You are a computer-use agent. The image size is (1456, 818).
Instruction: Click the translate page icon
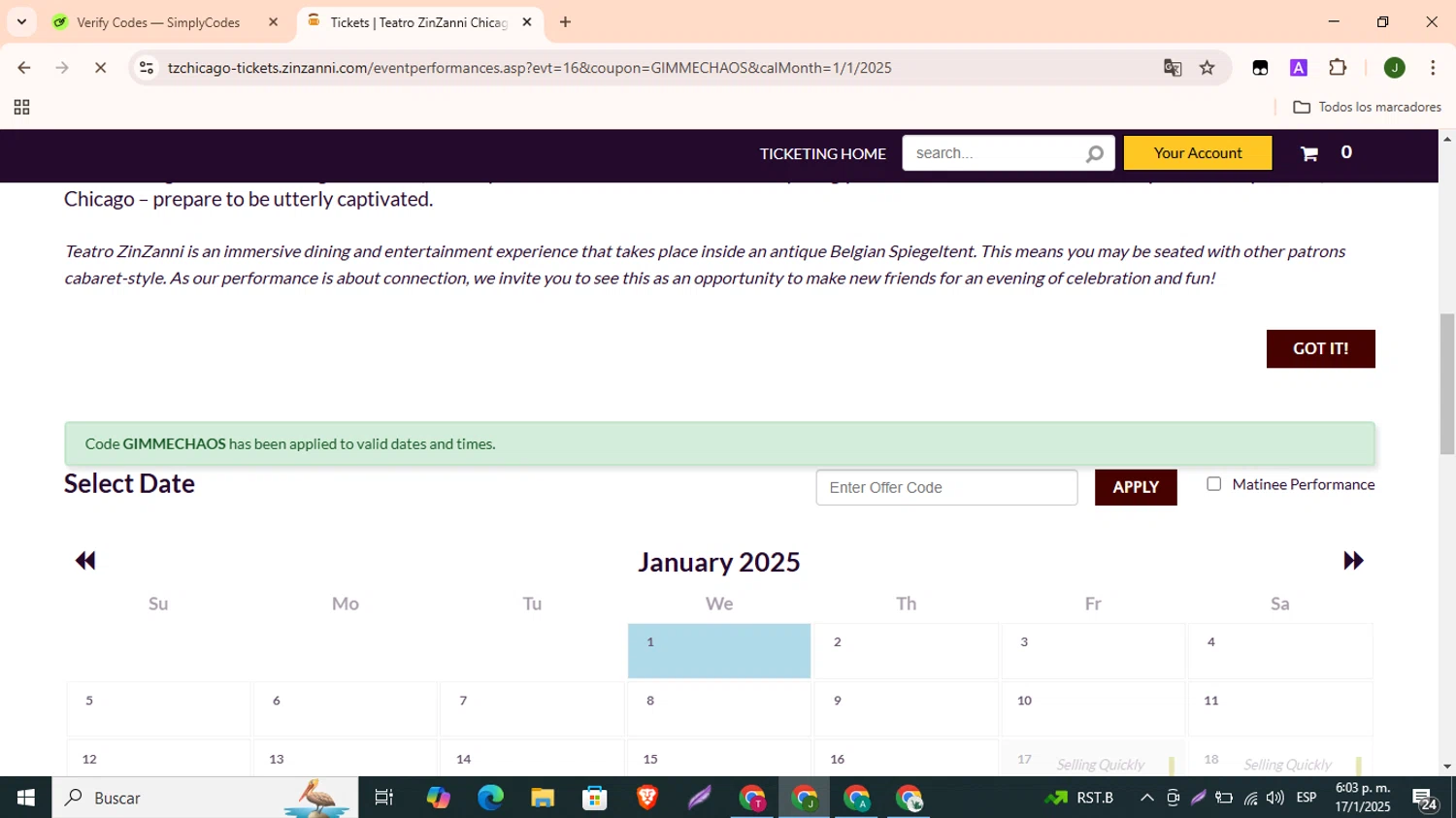tap(1173, 68)
